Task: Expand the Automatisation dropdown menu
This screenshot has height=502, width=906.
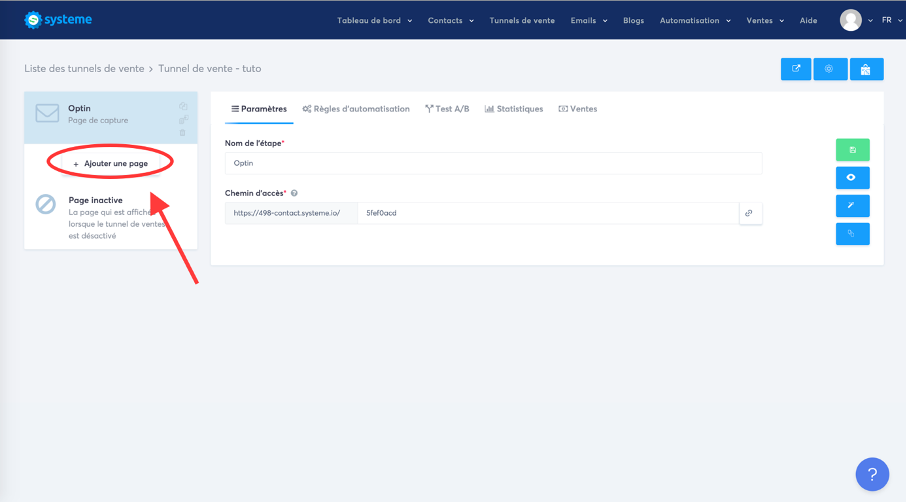Action: 695,20
